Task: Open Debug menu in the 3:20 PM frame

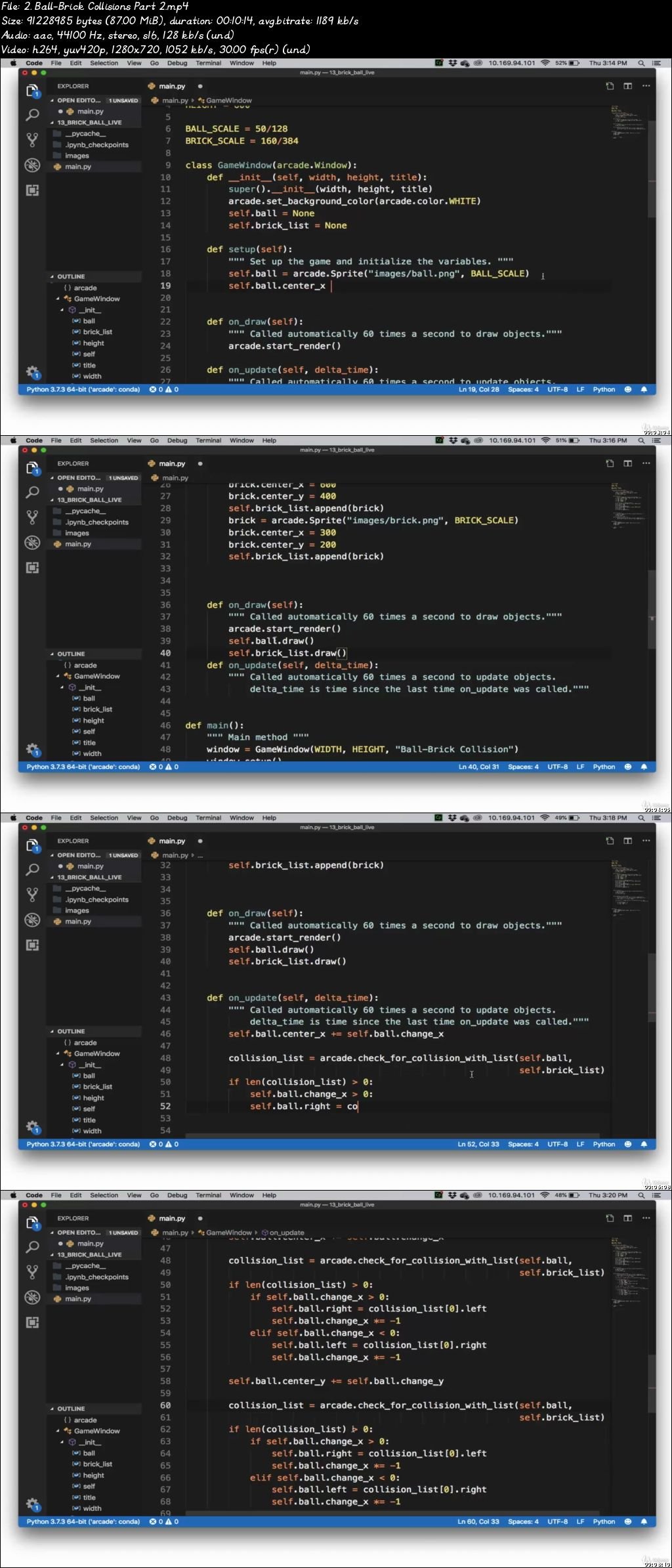Action: [177, 1195]
